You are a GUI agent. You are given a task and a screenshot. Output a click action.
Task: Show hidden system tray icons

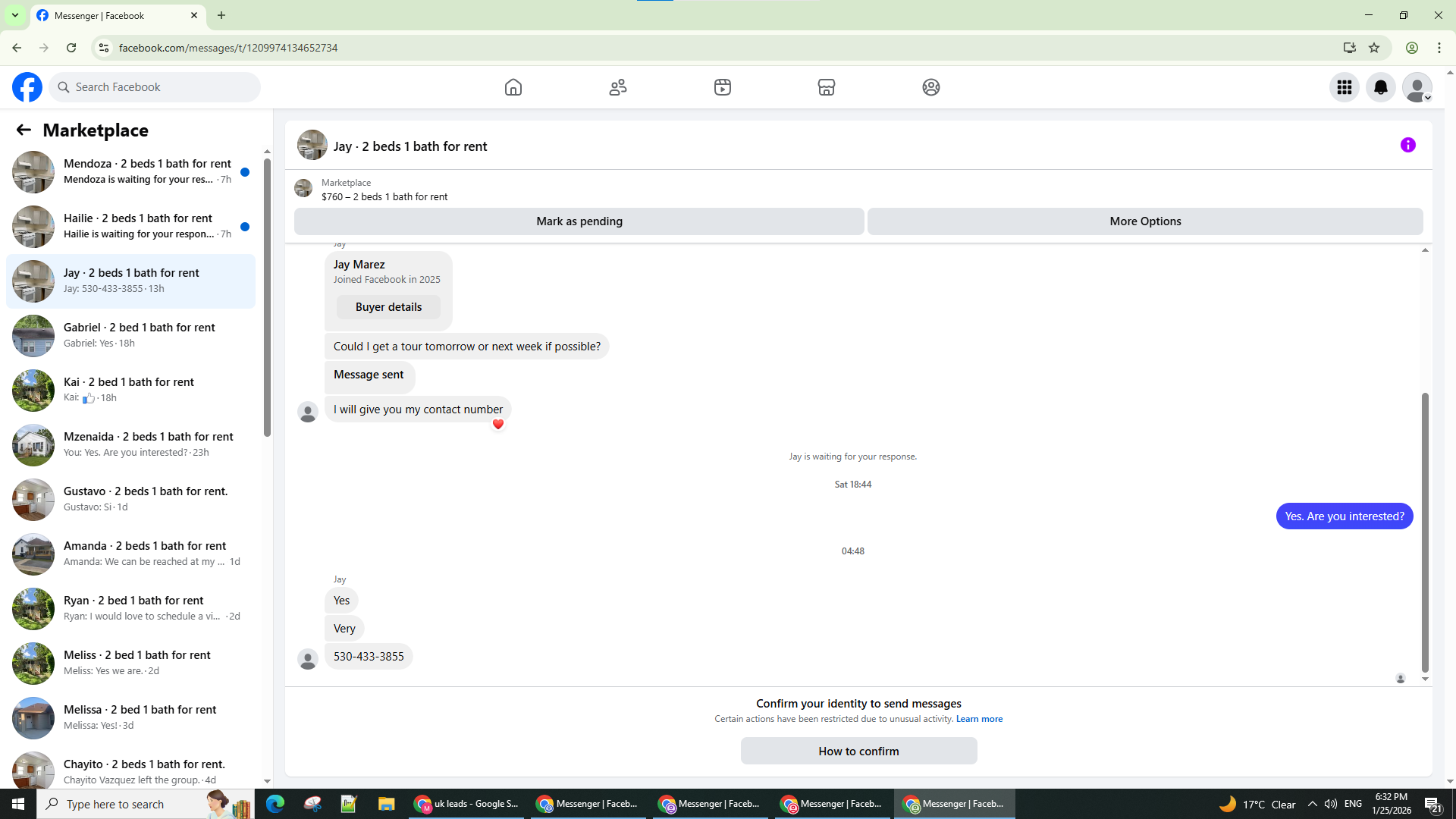point(1312,804)
